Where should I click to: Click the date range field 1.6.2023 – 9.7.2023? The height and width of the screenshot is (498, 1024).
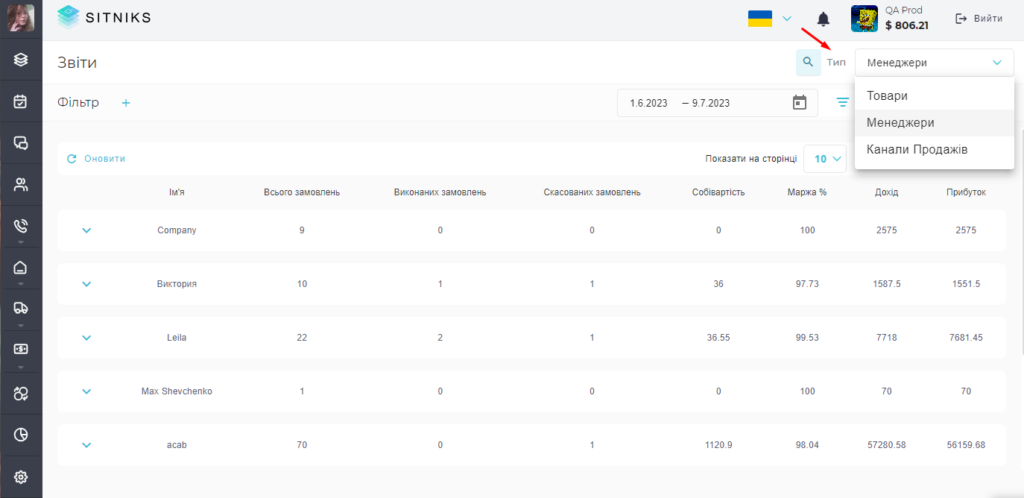718,102
